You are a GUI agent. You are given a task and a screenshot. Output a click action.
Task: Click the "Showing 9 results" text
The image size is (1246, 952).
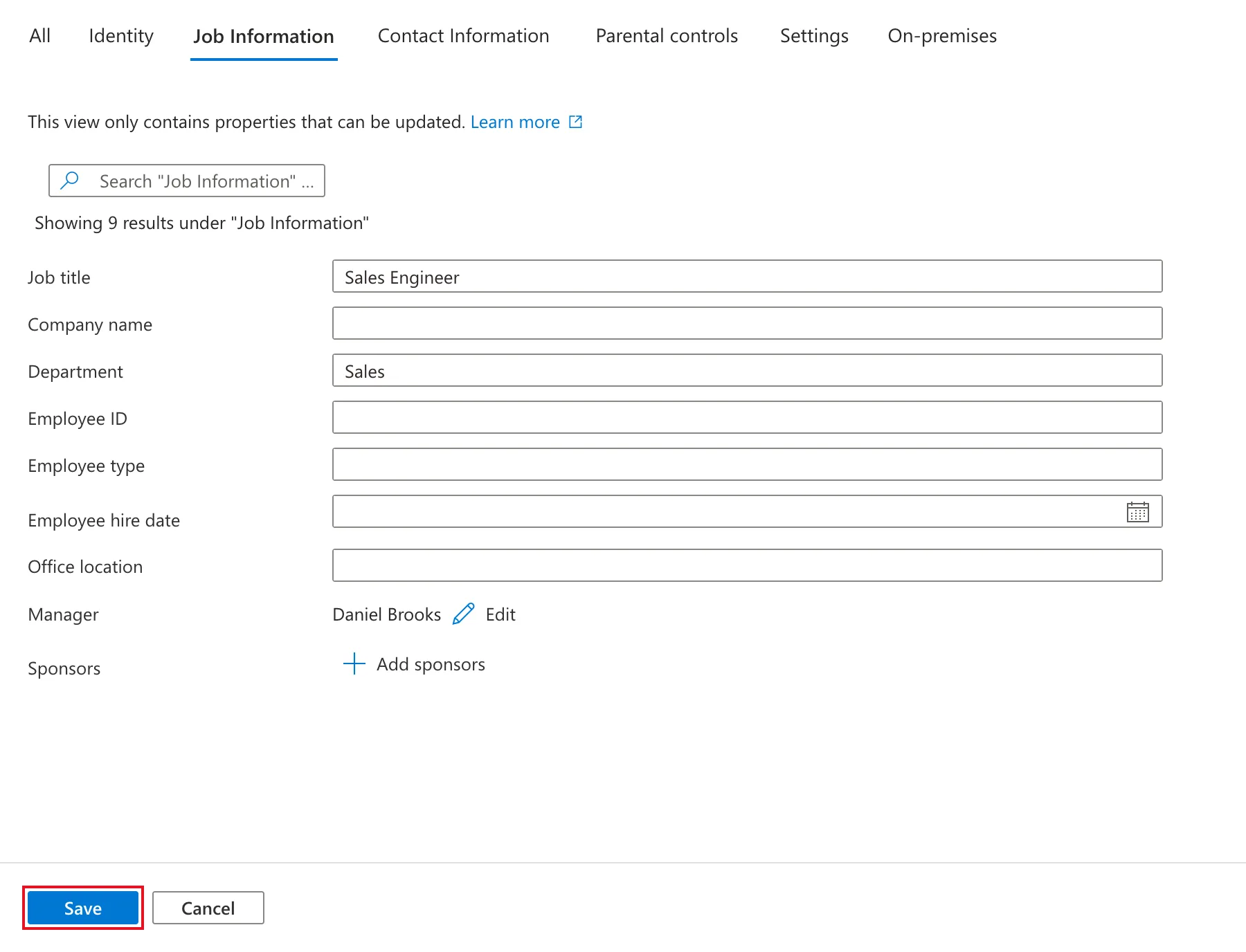(x=201, y=223)
